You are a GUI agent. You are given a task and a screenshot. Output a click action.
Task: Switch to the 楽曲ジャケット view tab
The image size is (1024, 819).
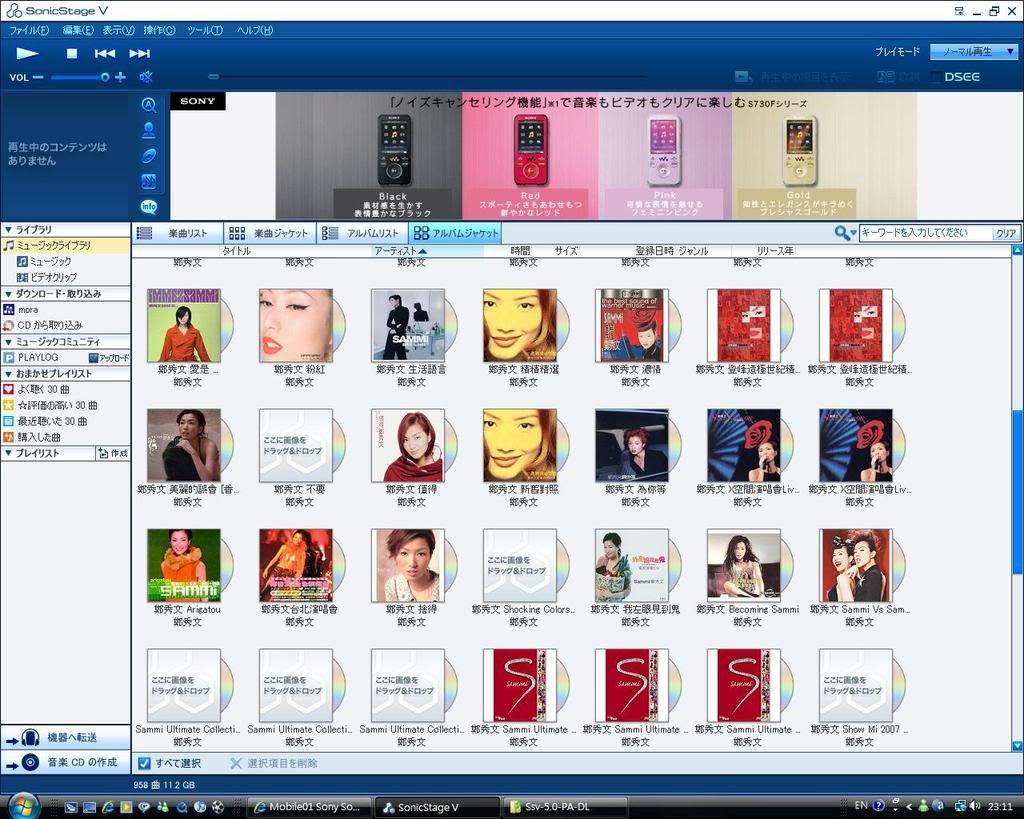point(270,233)
